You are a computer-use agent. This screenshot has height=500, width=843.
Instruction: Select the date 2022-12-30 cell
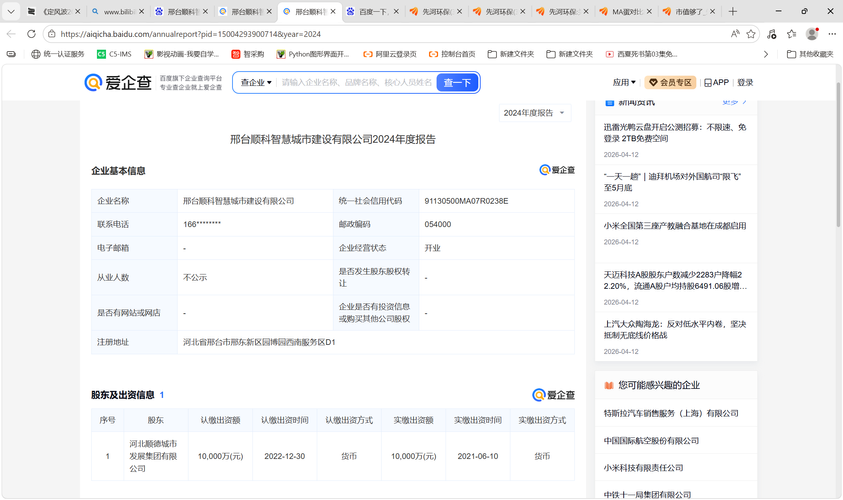click(x=284, y=456)
